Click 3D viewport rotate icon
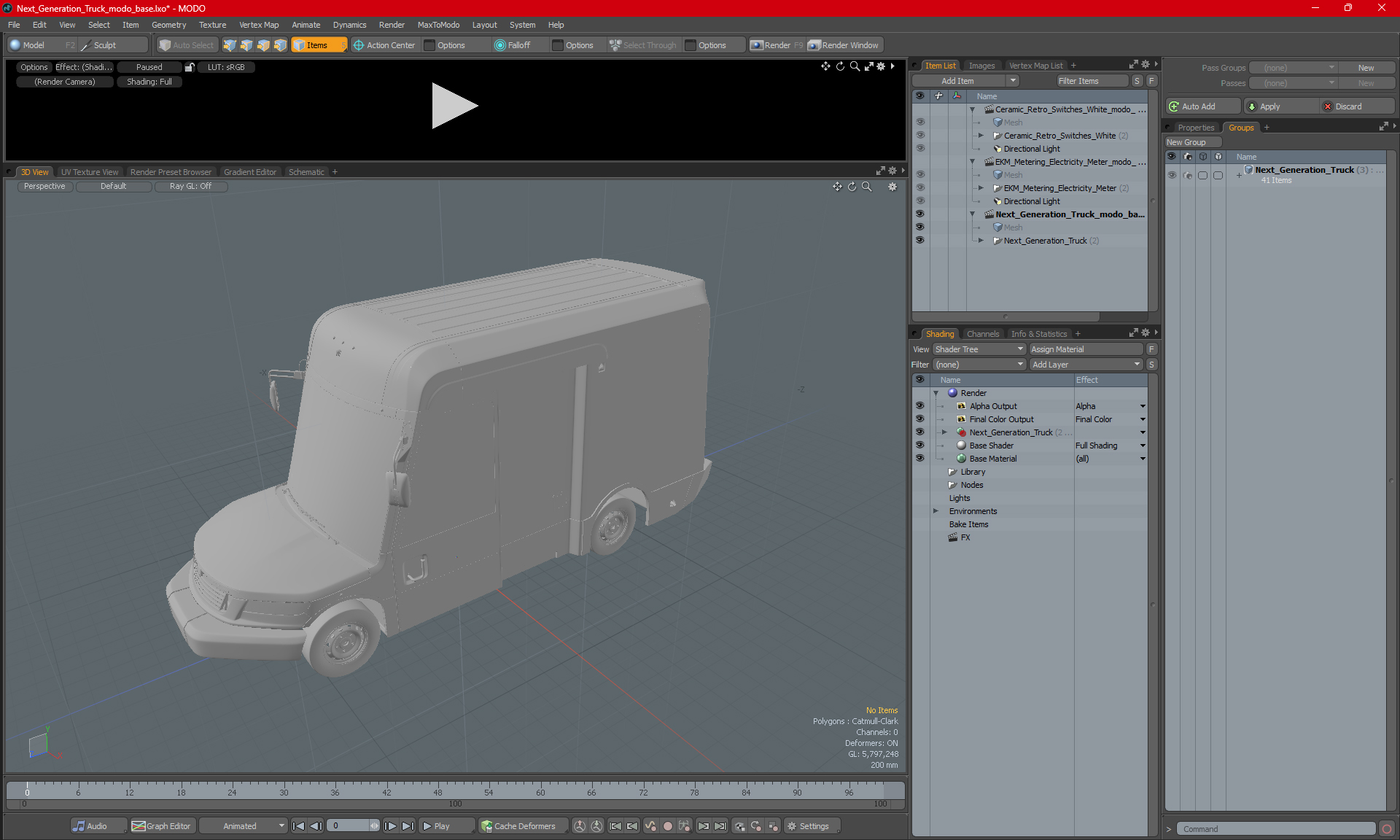This screenshot has width=1400, height=840. (852, 187)
